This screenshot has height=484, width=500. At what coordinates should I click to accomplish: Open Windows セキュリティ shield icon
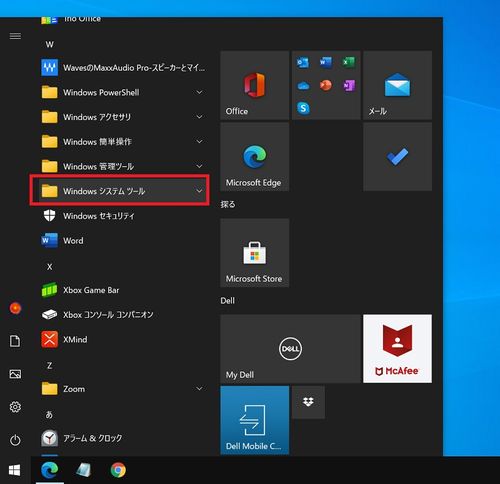[x=49, y=216]
